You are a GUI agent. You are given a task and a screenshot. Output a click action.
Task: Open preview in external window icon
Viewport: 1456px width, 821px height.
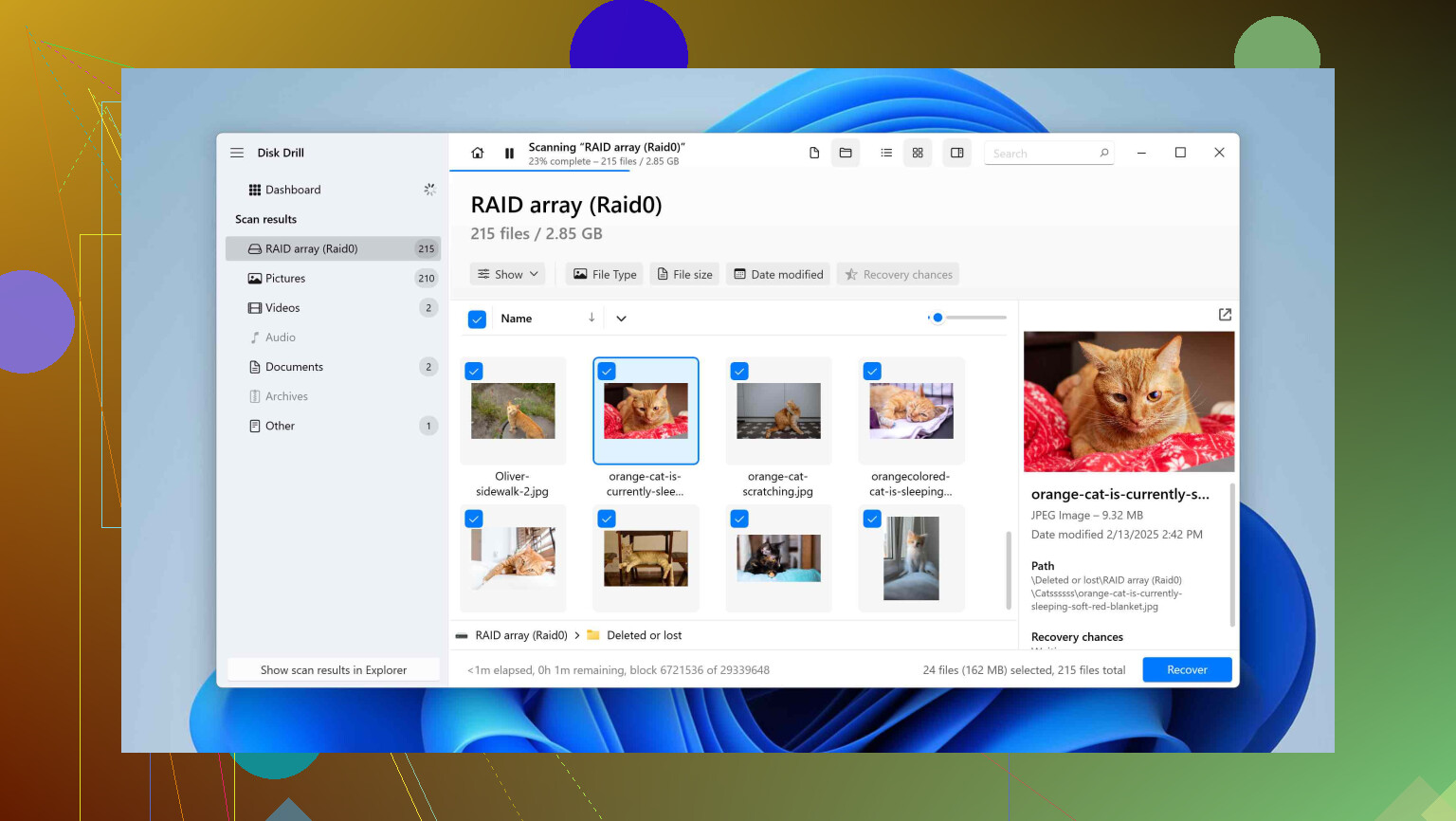coord(1225,315)
